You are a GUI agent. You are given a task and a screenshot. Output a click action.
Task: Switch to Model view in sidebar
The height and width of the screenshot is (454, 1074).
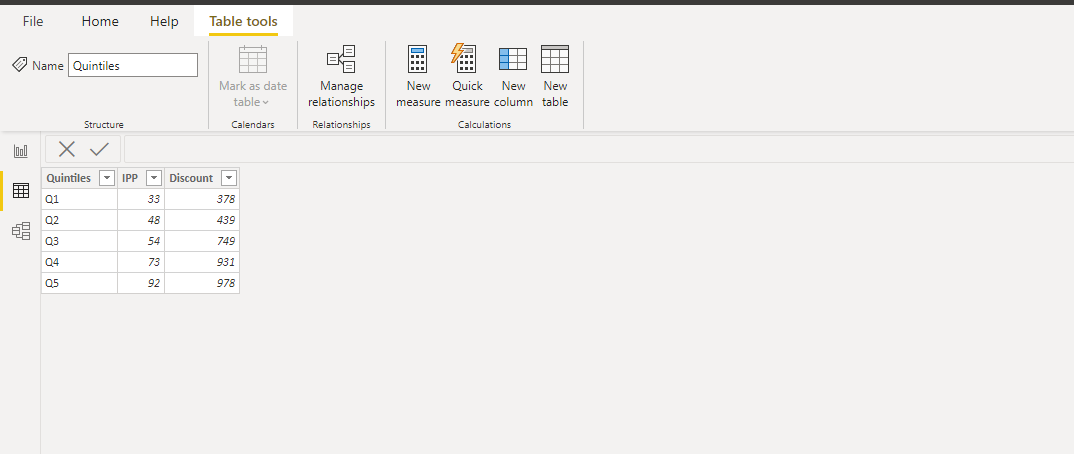pyautogui.click(x=21, y=231)
